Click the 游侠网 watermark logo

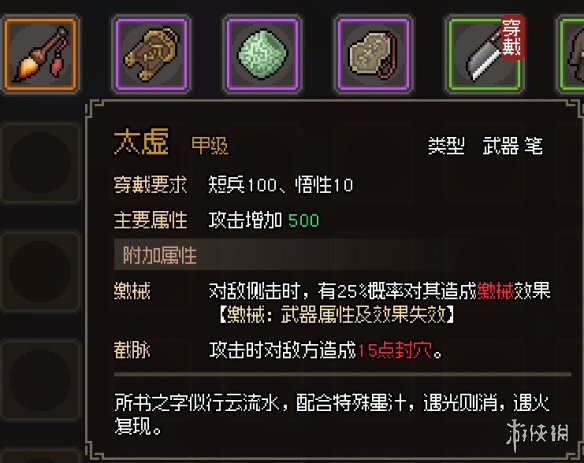coord(537,435)
